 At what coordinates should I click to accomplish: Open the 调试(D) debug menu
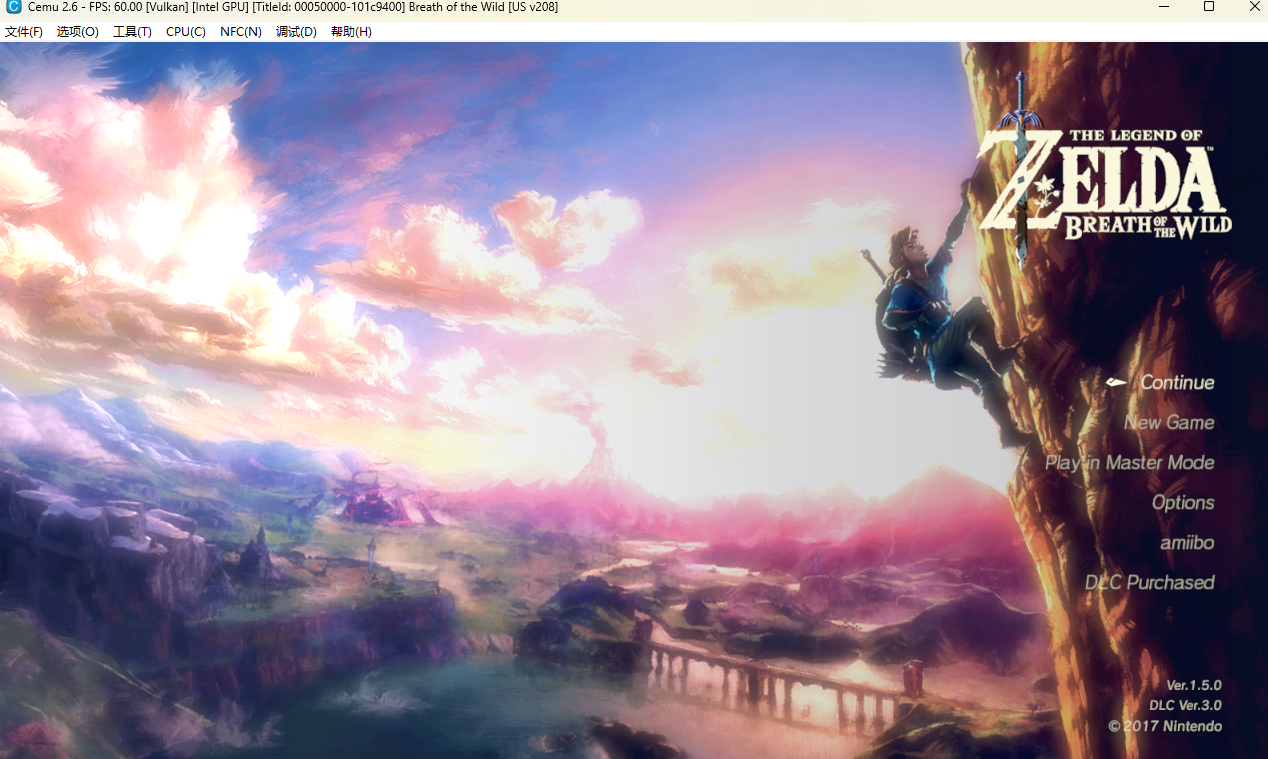[x=296, y=32]
